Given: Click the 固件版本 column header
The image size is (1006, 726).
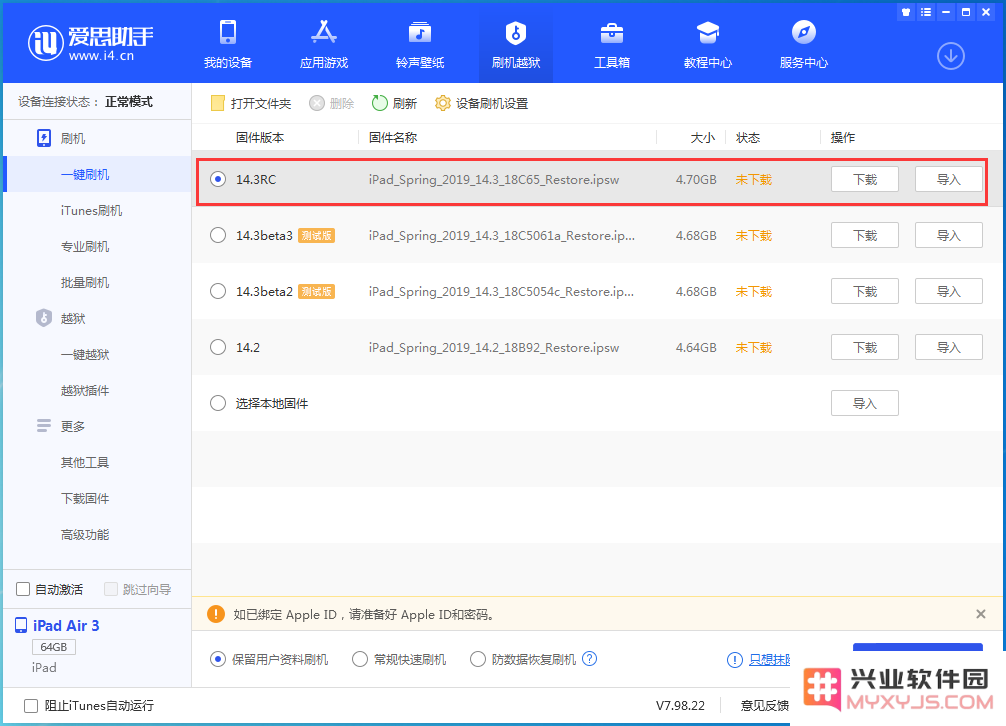Looking at the screenshot, I should [x=260, y=137].
